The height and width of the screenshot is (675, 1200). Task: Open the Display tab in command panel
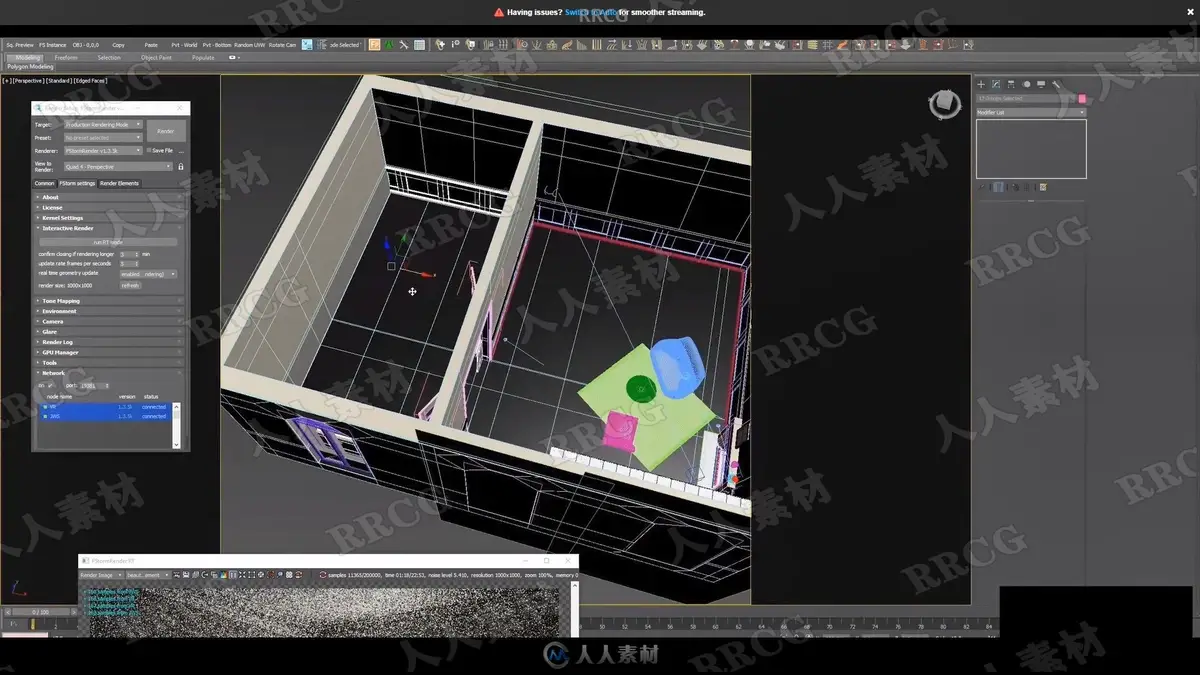(x=1041, y=84)
